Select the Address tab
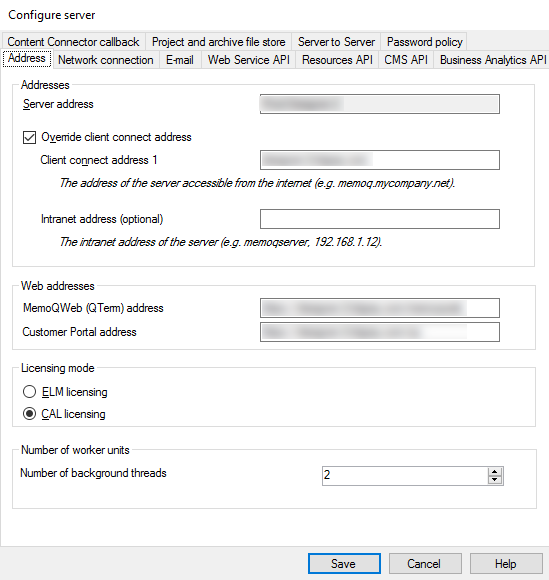Viewport: 549px width, 580px height. tap(27, 58)
